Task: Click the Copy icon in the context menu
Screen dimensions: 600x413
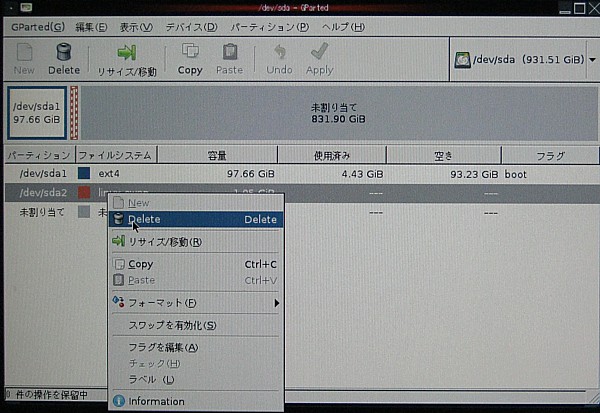Action: [119, 264]
